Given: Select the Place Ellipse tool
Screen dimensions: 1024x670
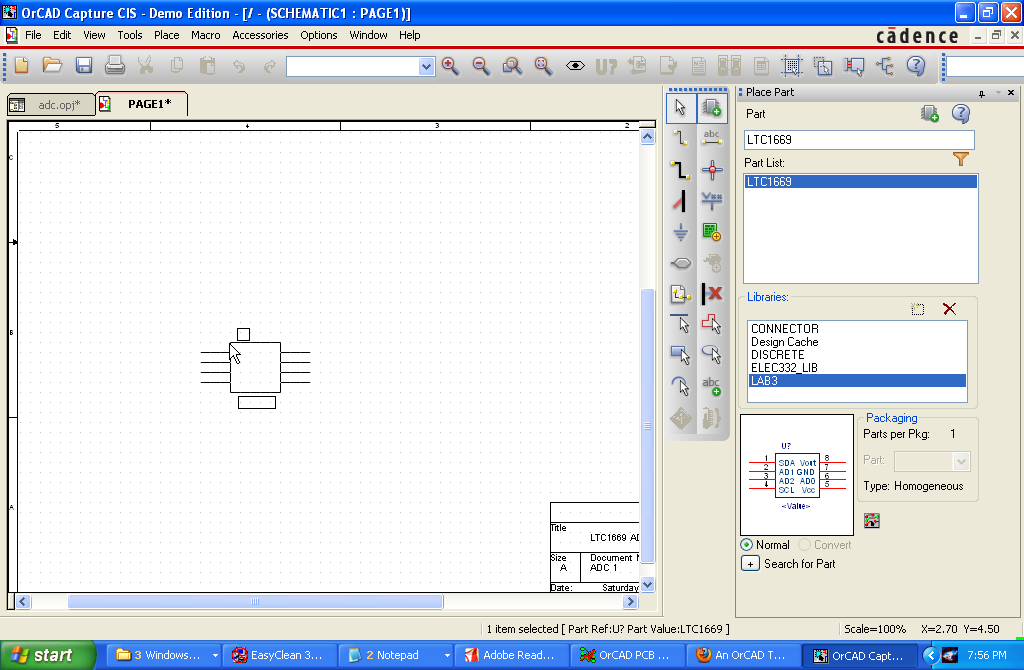Looking at the screenshot, I should click(x=712, y=356).
